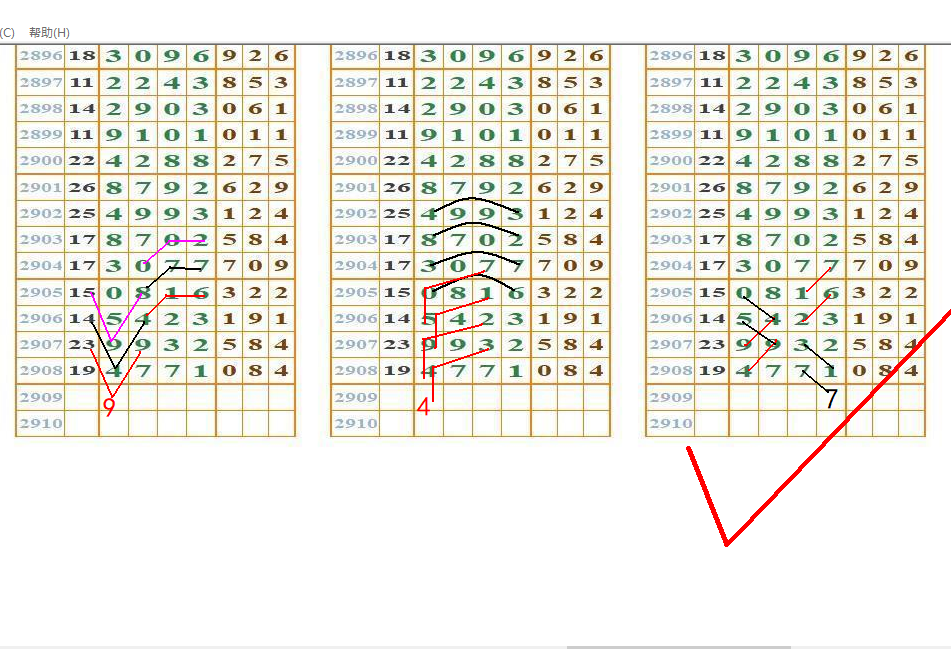Image resolution: width=951 pixels, height=649 pixels.
Task: Select period 2904 in the middle table
Action: 356,266
